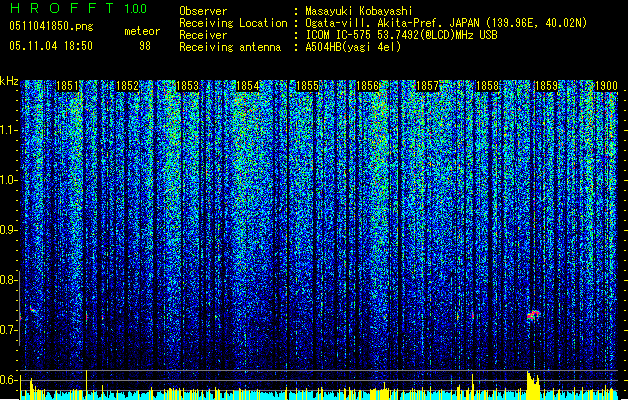Click the 0.8 kHz axis label
This screenshot has height=400, width=629.
(x=9, y=280)
